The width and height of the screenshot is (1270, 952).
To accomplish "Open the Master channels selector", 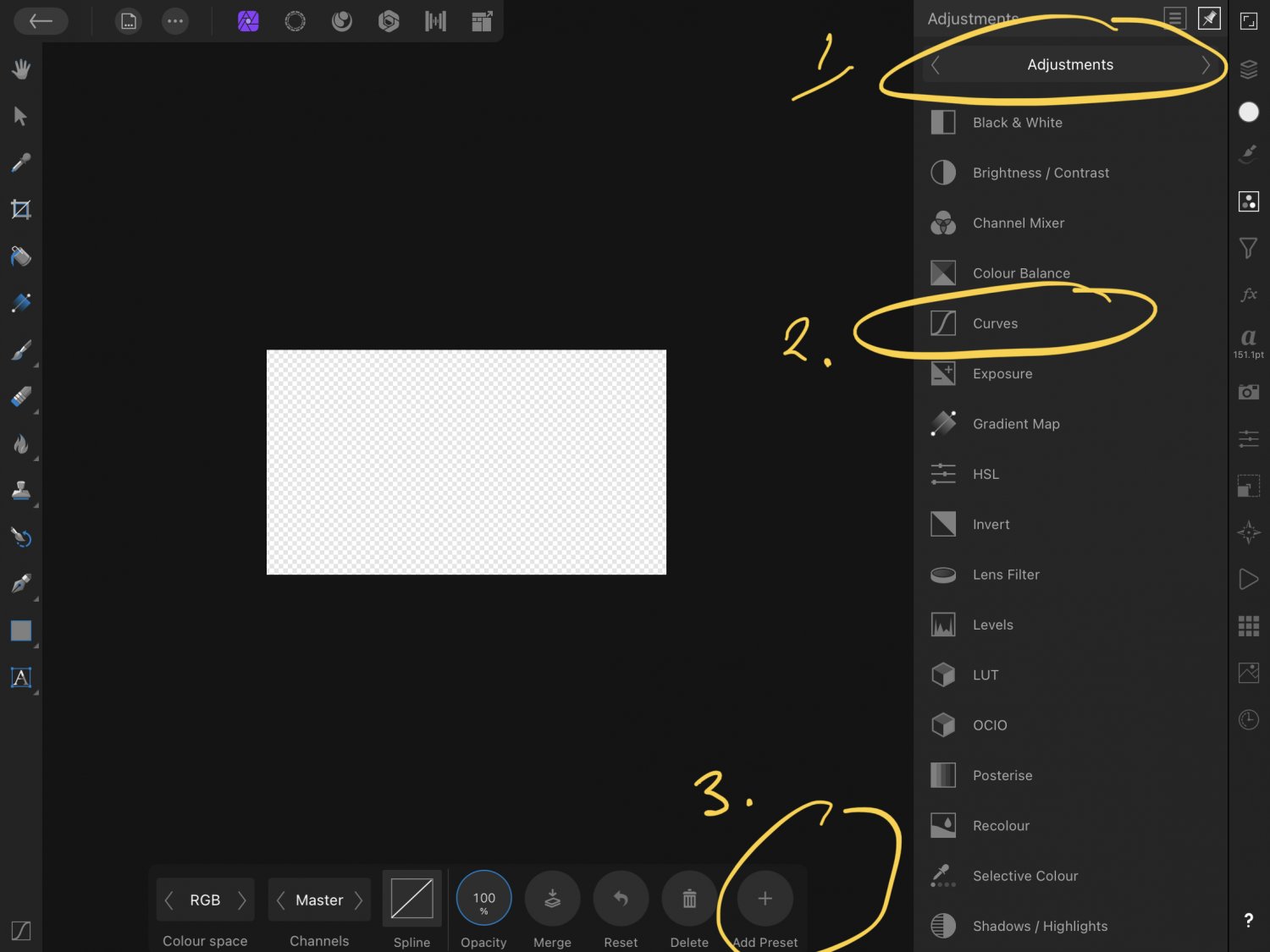I will pos(319,900).
